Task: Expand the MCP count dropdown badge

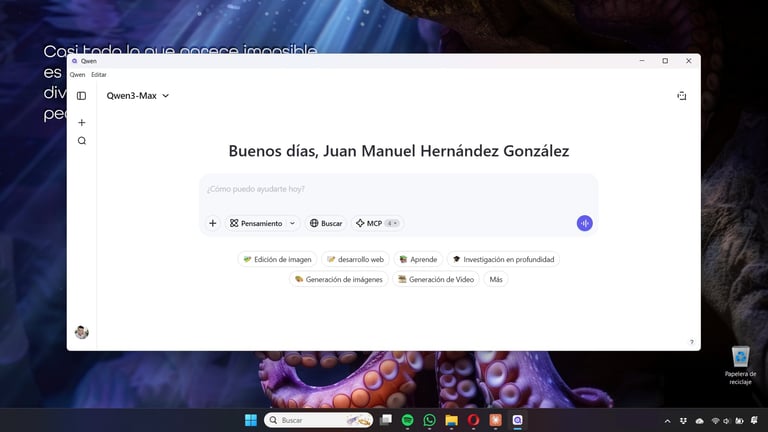Action: pyautogui.click(x=392, y=223)
